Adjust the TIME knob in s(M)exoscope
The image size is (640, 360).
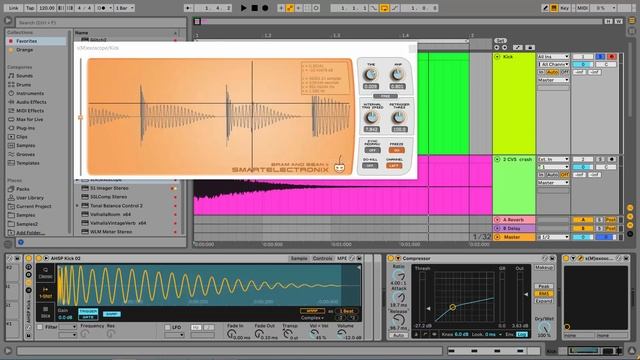click(x=371, y=75)
